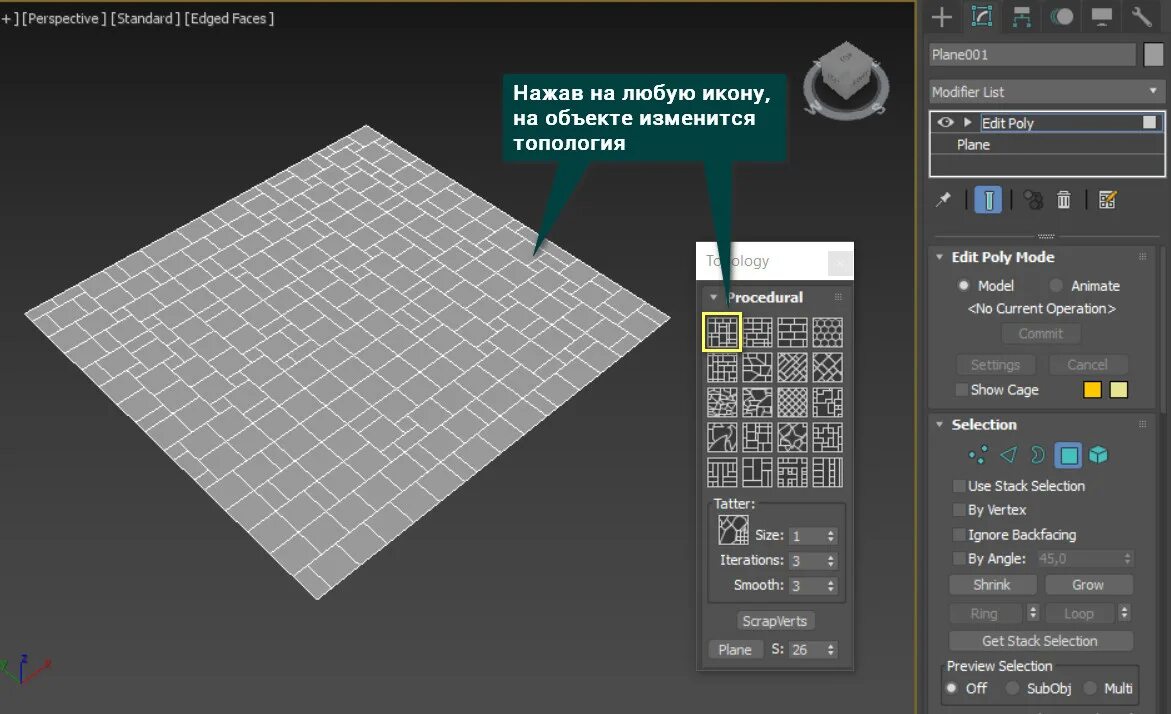Select Multi preview selection option
Screen dimensions: 1171x714
[1090, 688]
